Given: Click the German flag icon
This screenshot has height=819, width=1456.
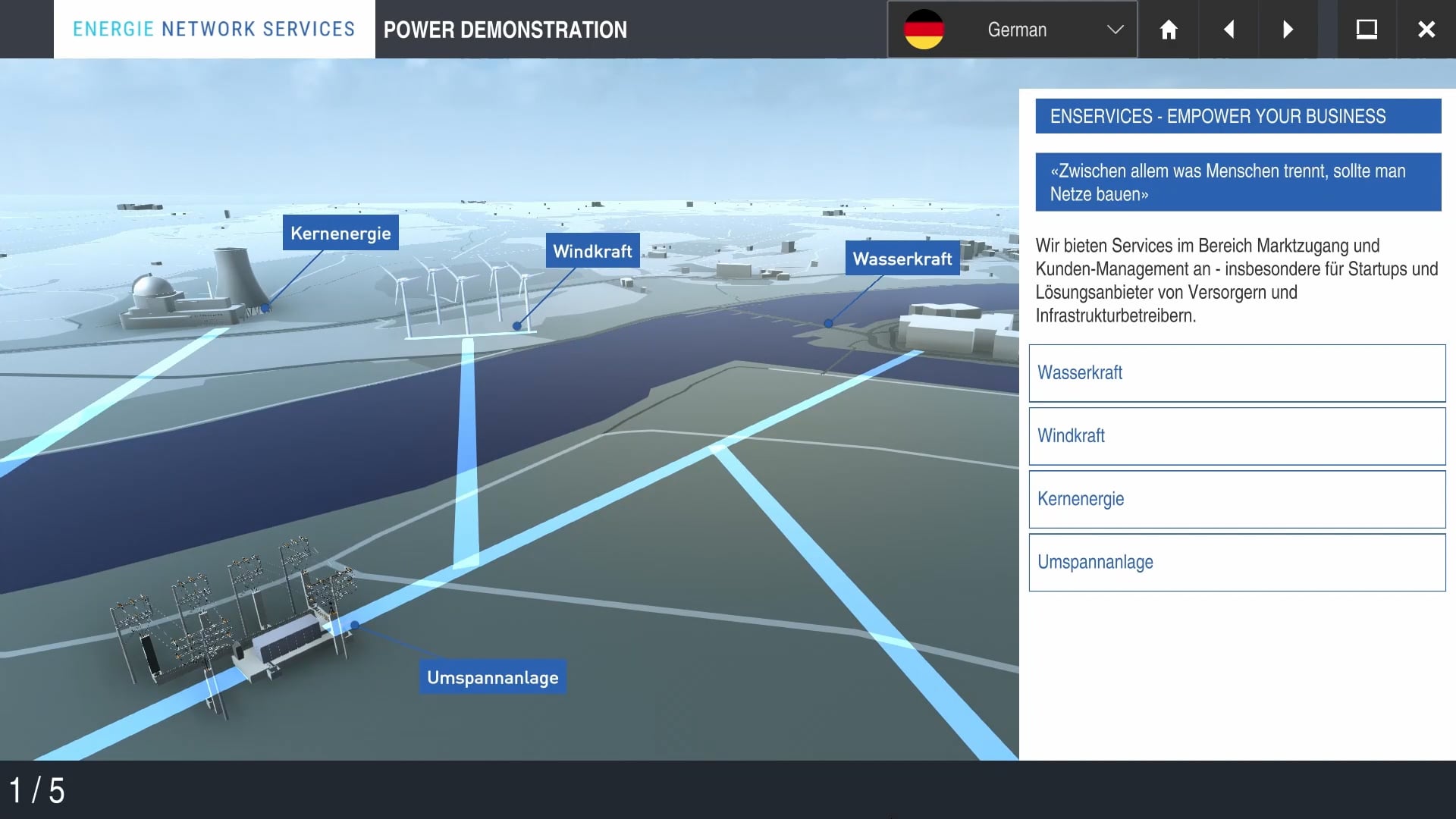Looking at the screenshot, I should pos(924,30).
